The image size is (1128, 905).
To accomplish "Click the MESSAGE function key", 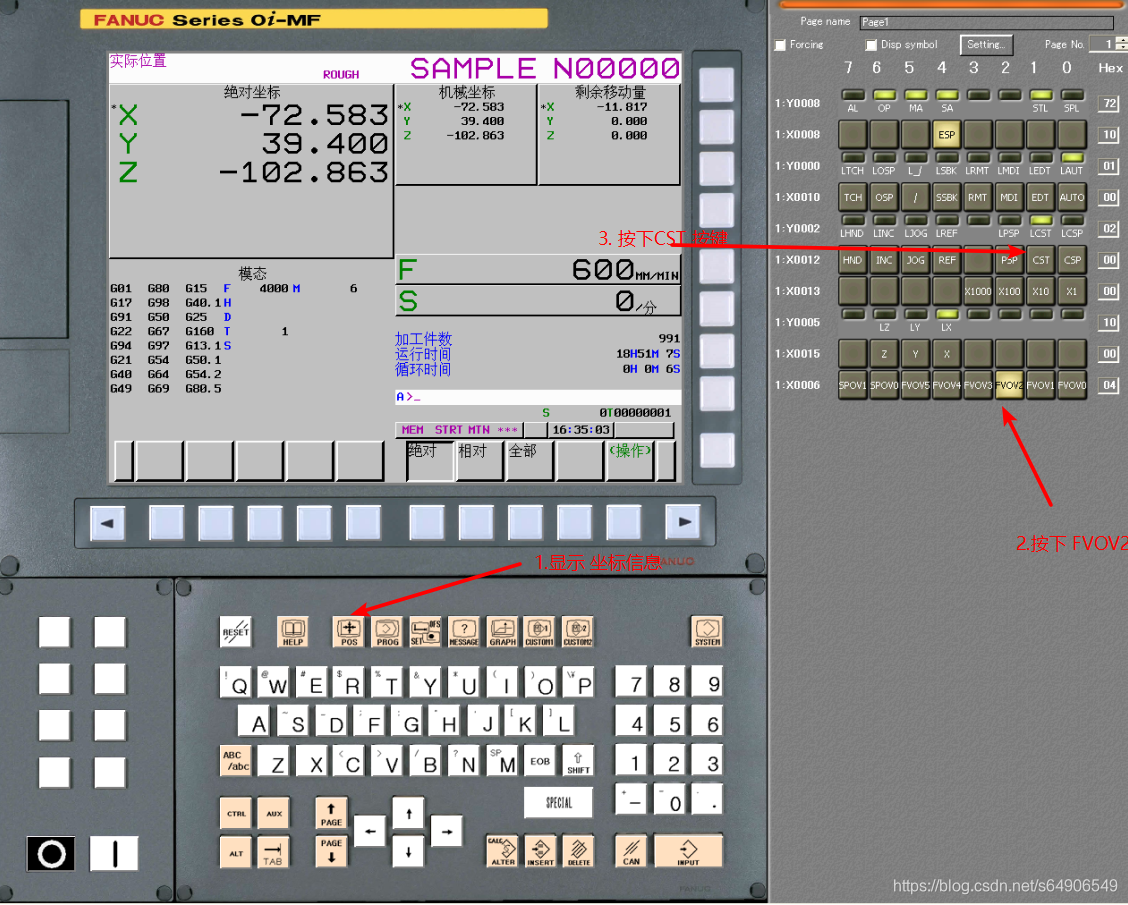I will point(464,631).
